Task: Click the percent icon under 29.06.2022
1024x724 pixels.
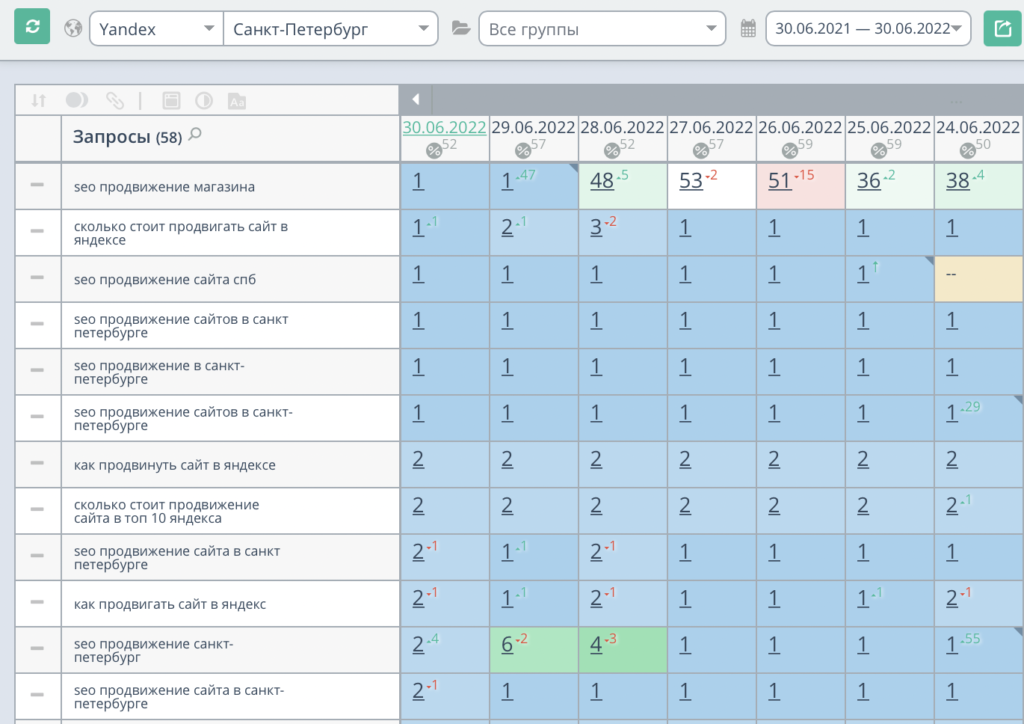Action: 522,151
